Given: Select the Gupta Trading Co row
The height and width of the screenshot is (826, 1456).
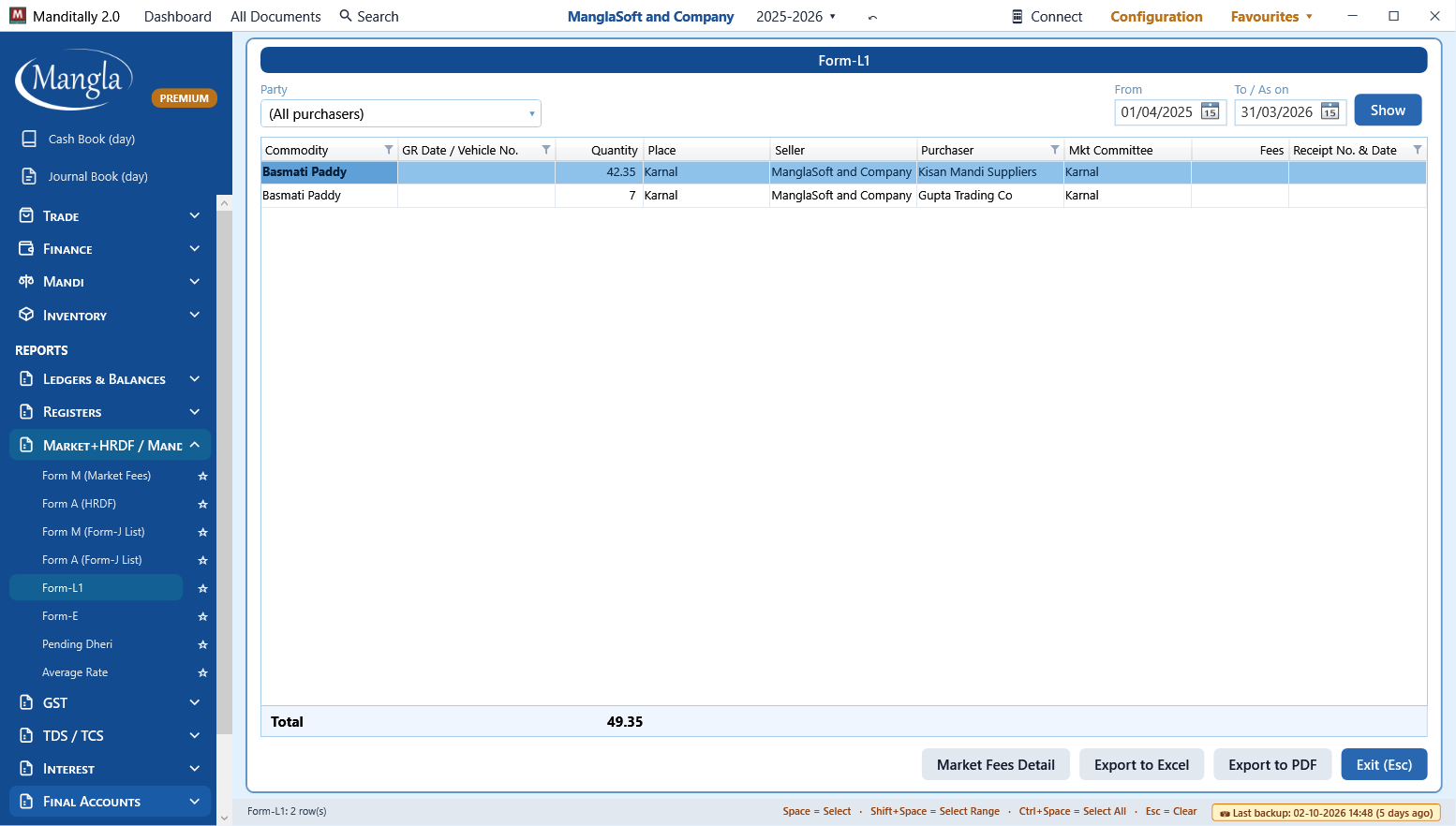Looking at the screenshot, I should 843,196.
